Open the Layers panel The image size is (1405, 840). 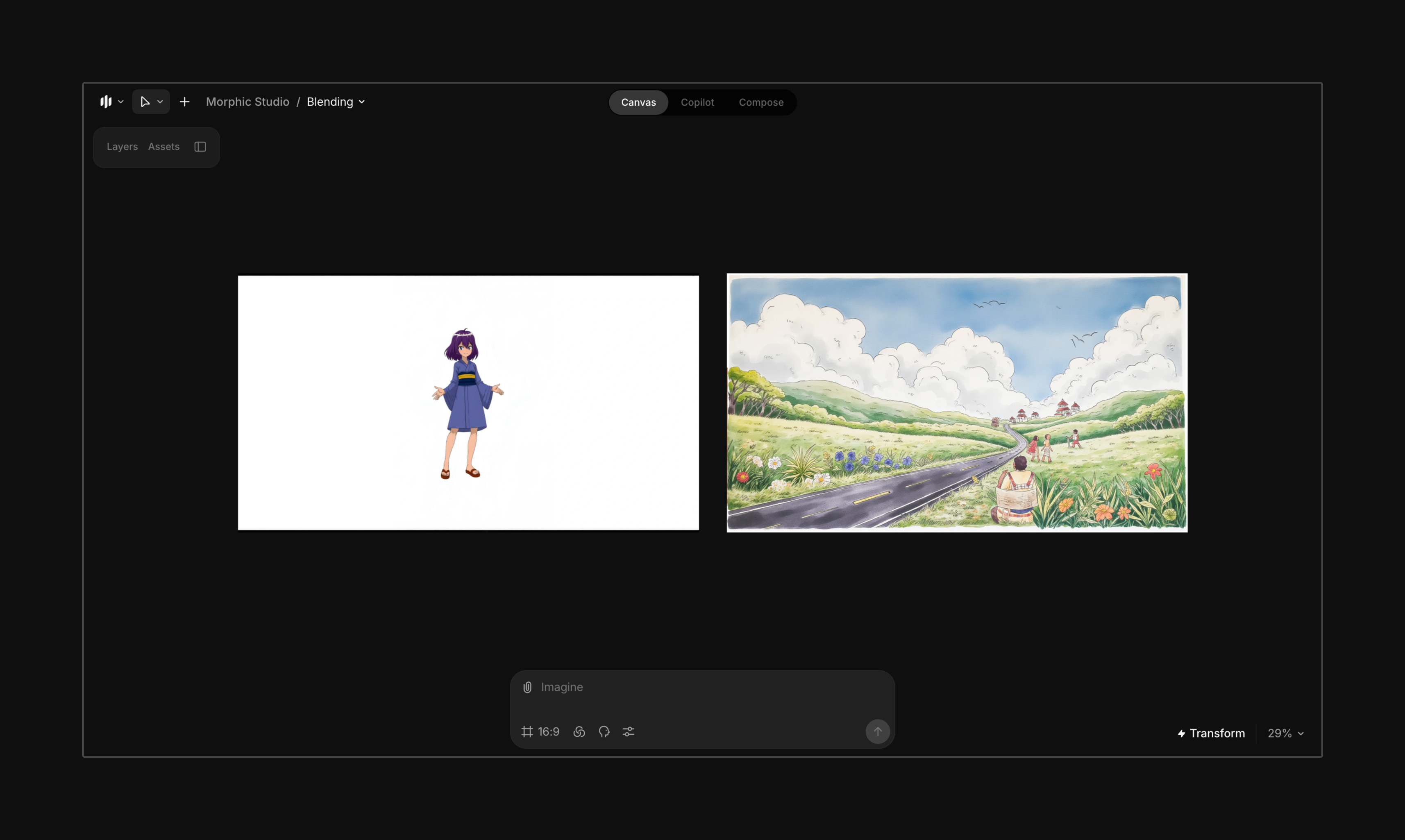tap(123, 147)
